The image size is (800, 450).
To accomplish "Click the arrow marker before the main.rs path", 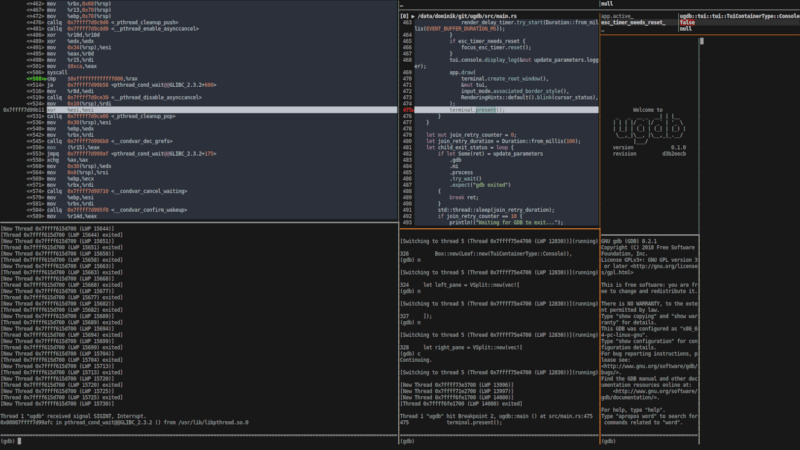I will tap(413, 16).
